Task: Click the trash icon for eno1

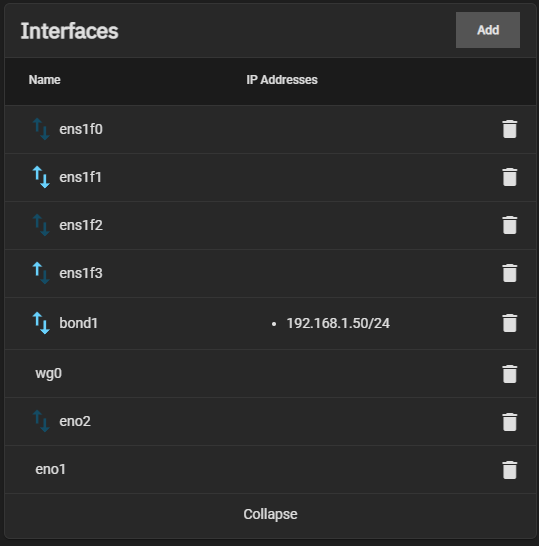Action: pyautogui.click(x=509, y=470)
